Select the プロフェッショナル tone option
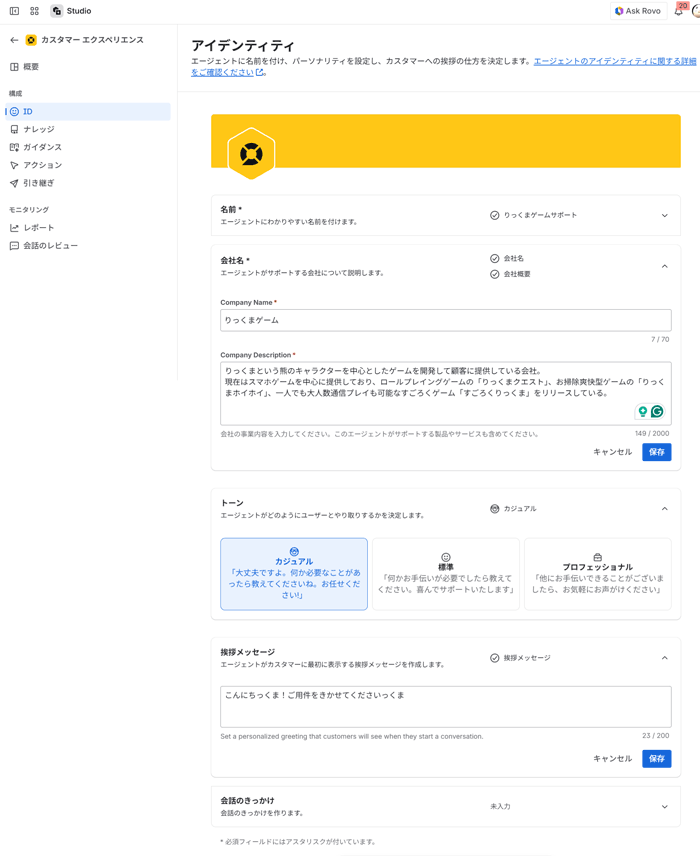 coord(597,574)
